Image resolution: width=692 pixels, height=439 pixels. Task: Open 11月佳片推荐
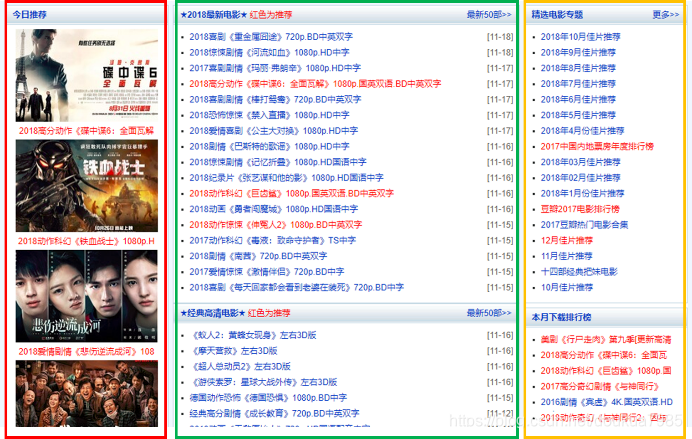point(567,256)
